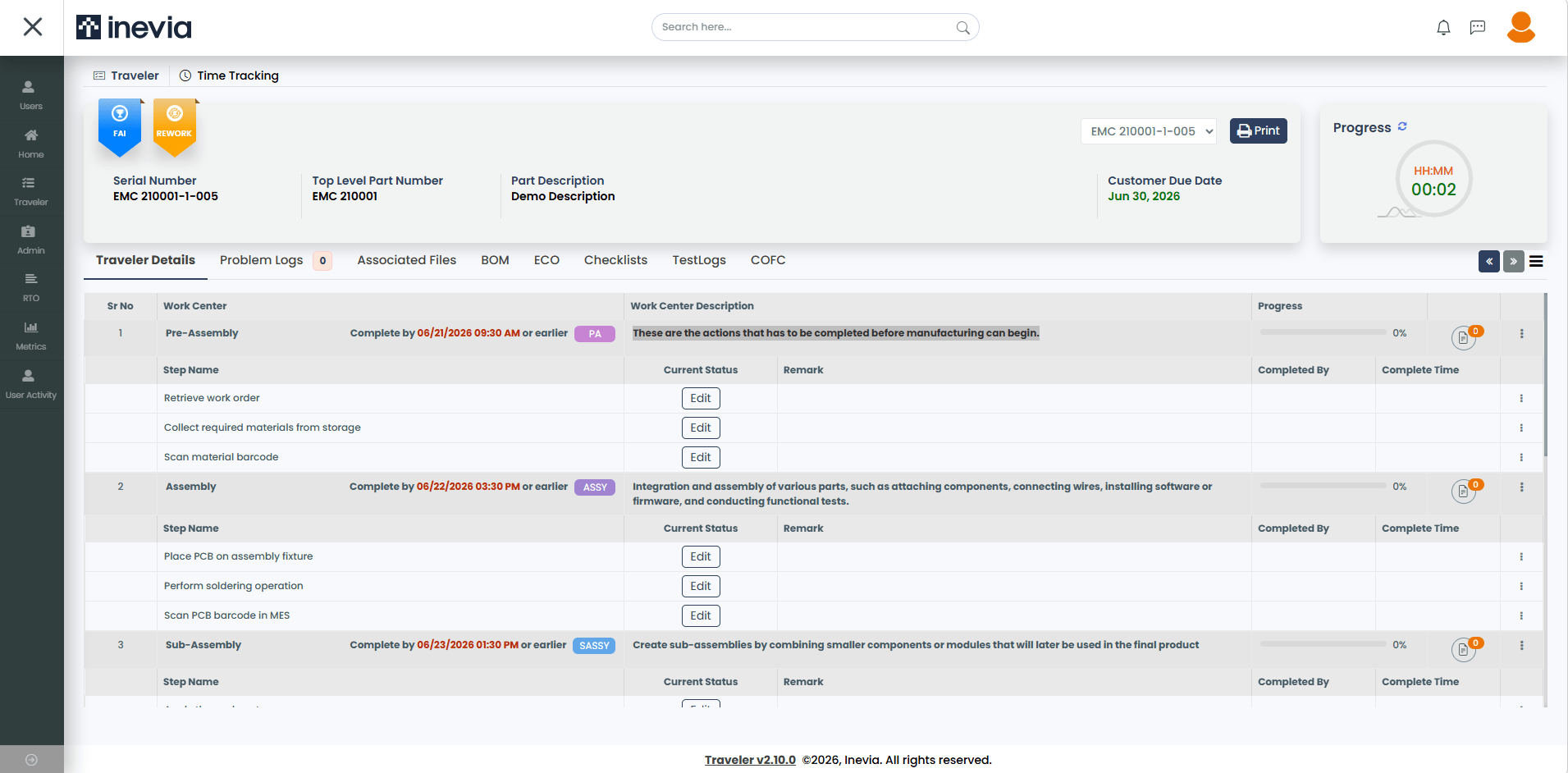Open notes icon for Pre-Assembly work center
This screenshot has height=773, width=1568.
1463,337
